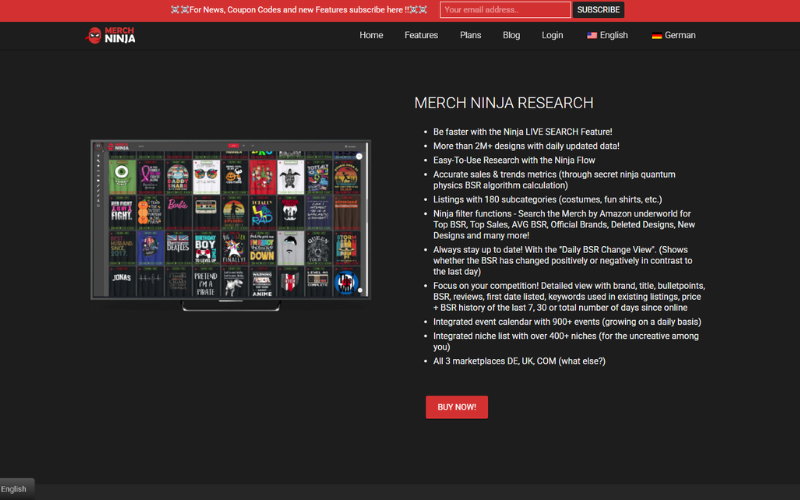Image resolution: width=800 pixels, height=500 pixels.
Task: Click the 'Focus on your competition!' bullet
Action: tap(569, 296)
